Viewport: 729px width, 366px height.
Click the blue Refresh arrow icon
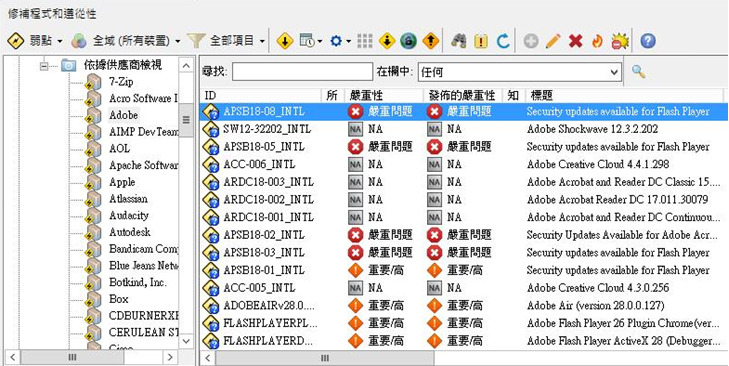pos(503,41)
